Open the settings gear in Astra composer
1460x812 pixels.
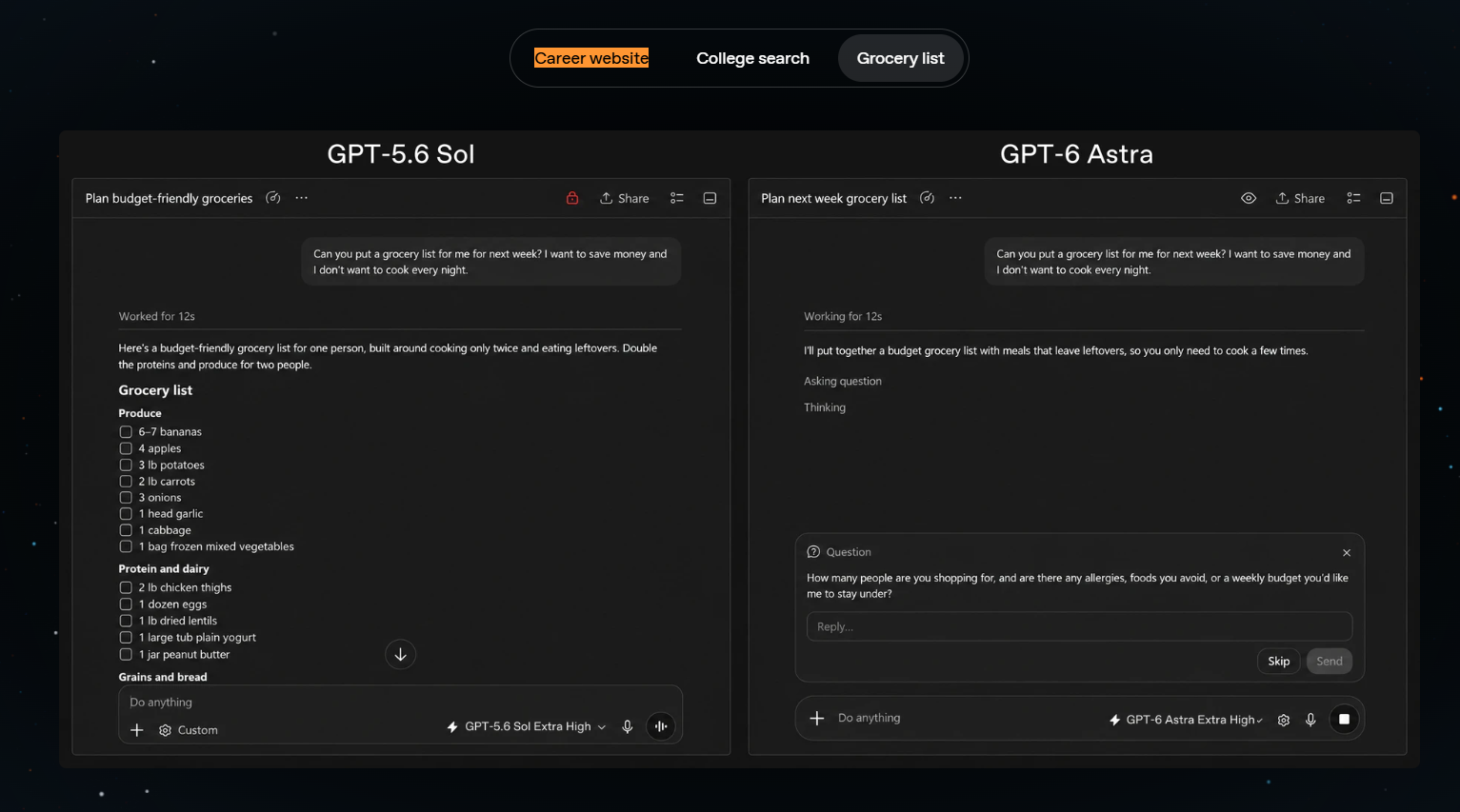click(1284, 721)
